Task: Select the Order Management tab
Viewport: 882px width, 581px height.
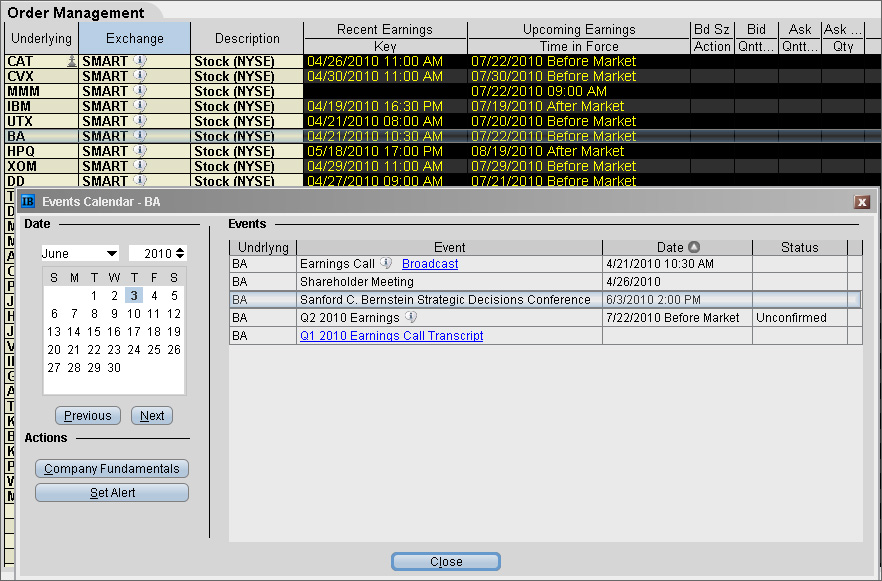Action: 76,12
